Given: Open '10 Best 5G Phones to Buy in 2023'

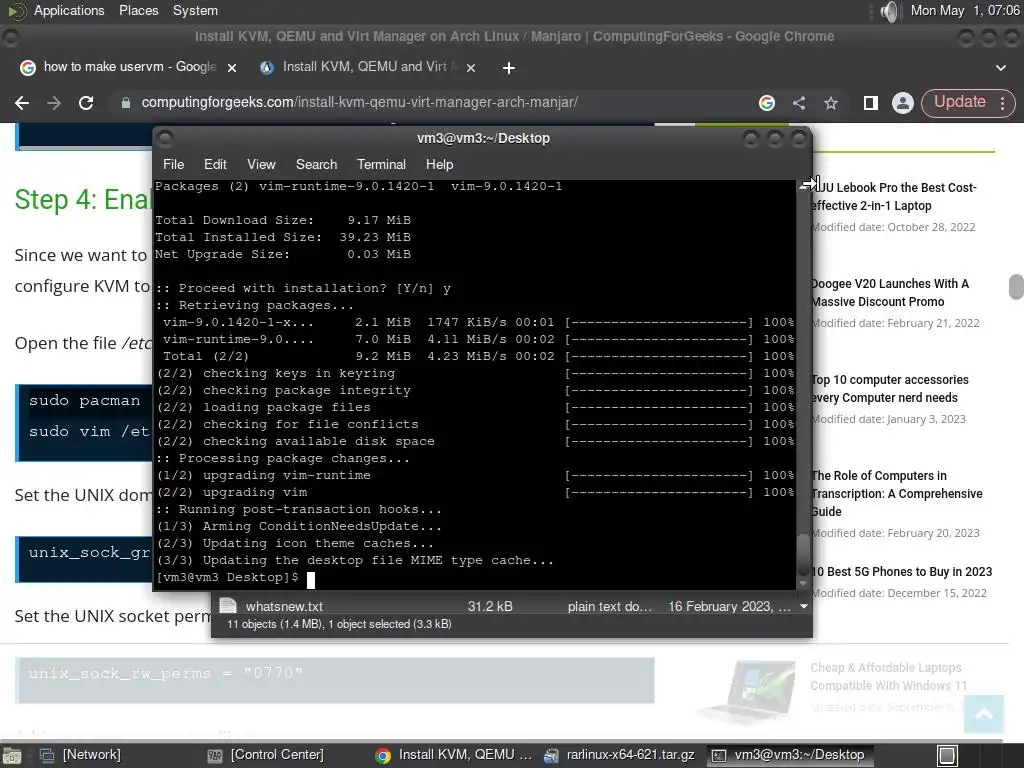Looking at the screenshot, I should [x=901, y=571].
